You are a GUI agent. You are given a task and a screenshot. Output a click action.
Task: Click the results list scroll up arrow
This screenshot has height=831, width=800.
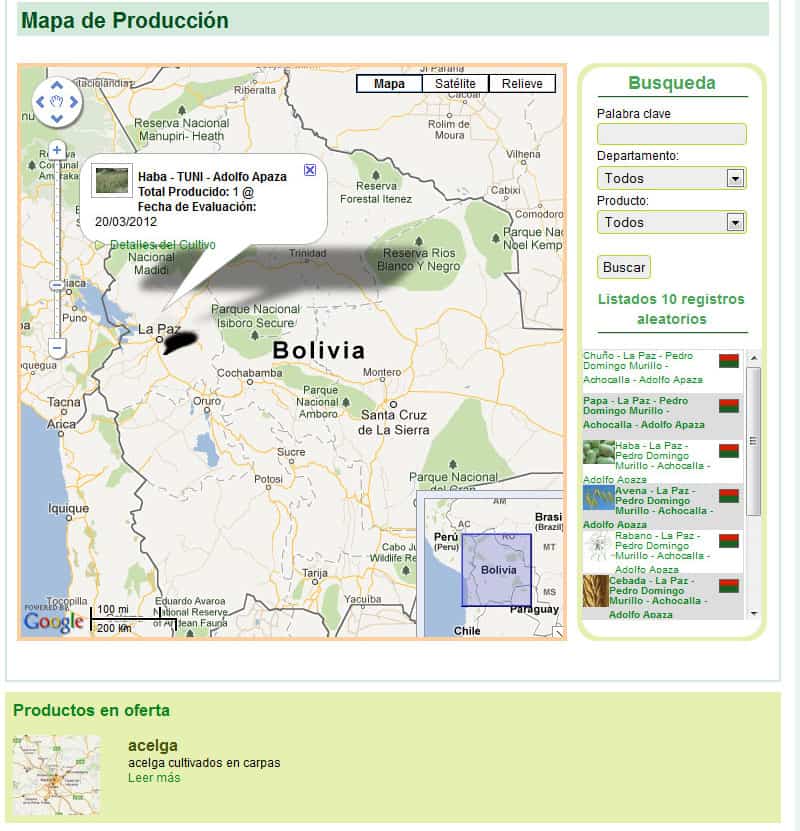[x=753, y=358]
